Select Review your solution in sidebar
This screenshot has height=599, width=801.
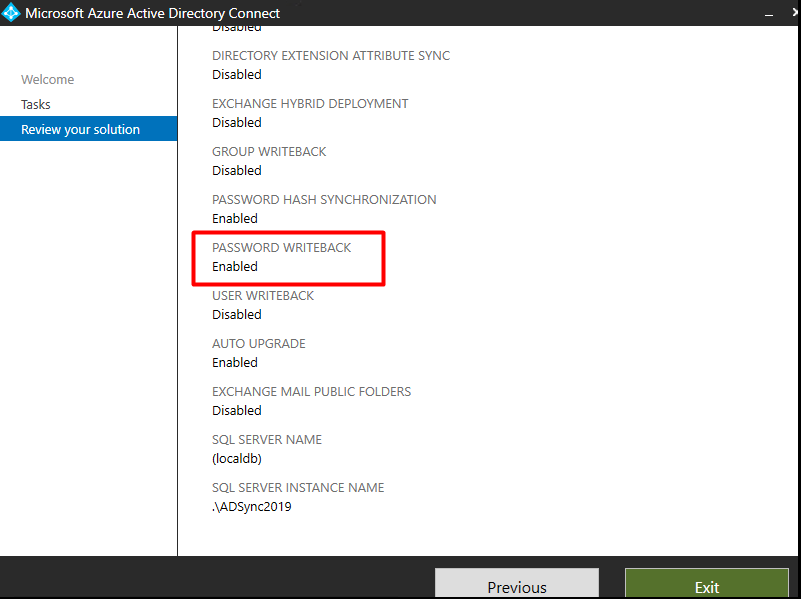80,129
